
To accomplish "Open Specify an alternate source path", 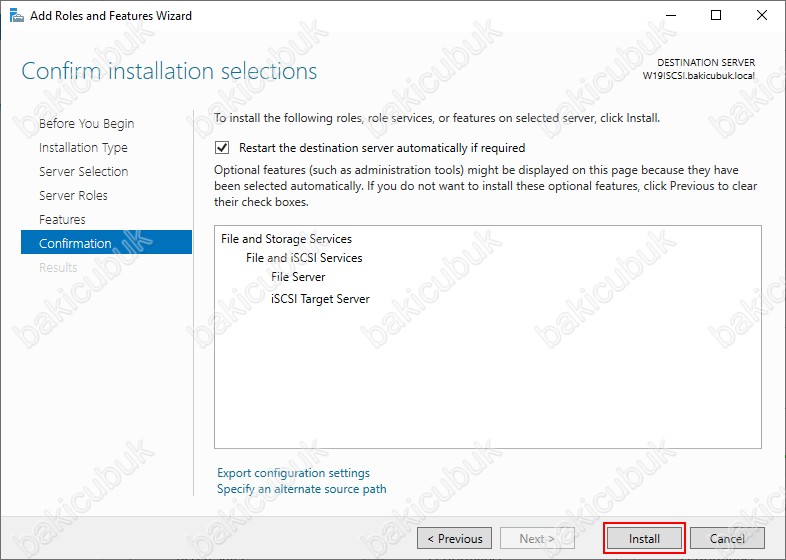I will (x=302, y=489).
